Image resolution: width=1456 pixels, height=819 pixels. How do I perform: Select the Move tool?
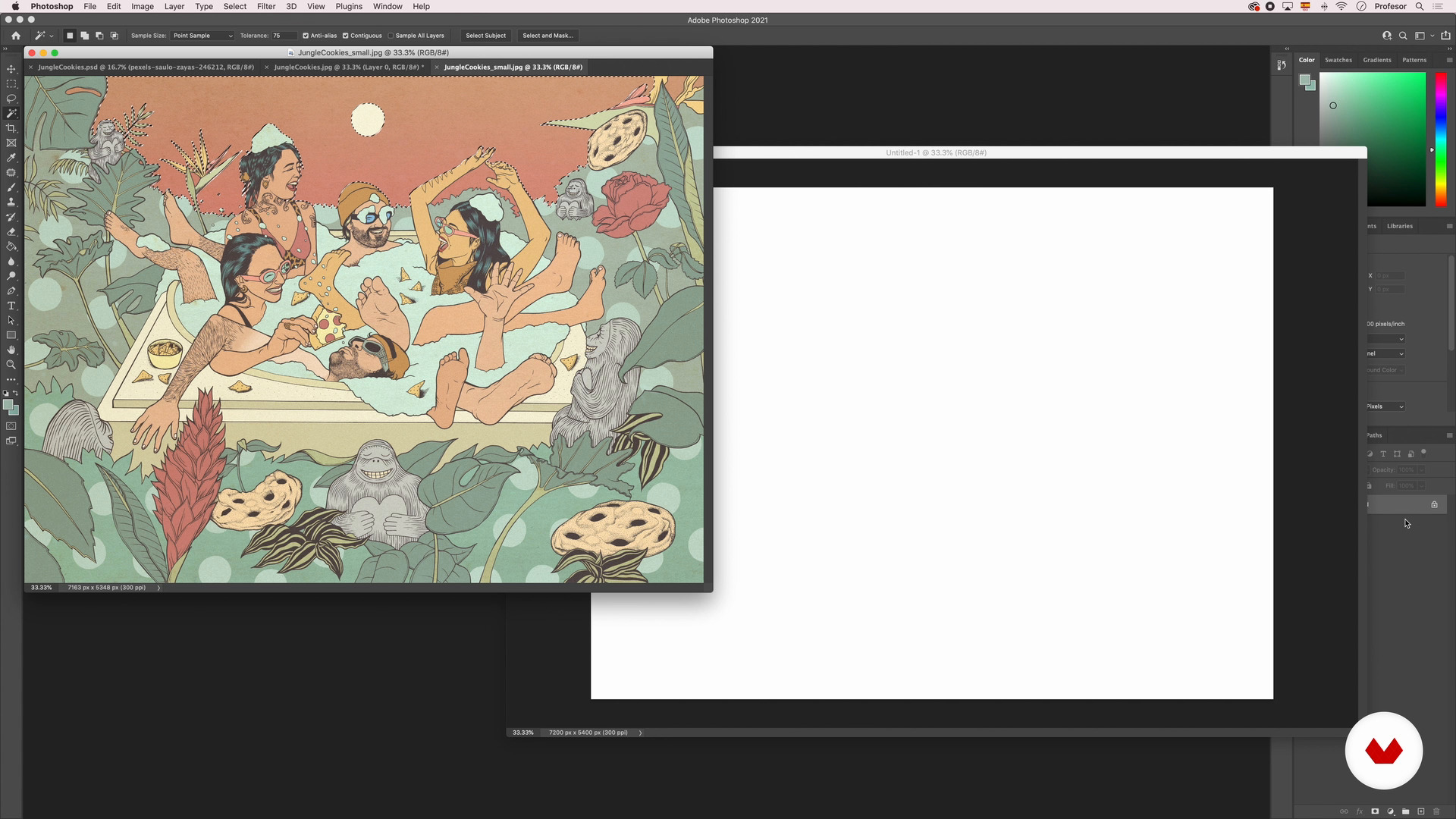(11, 69)
